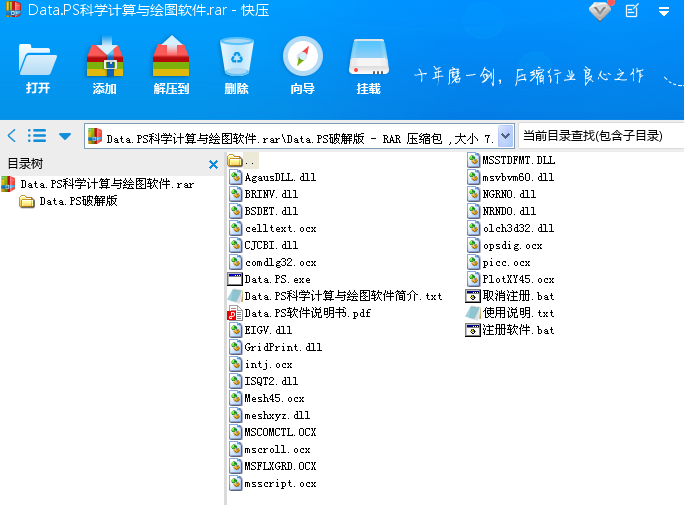Screen dimensions: 684x505
Task: Open the view mode dropdown arrow
Action: pos(65,136)
